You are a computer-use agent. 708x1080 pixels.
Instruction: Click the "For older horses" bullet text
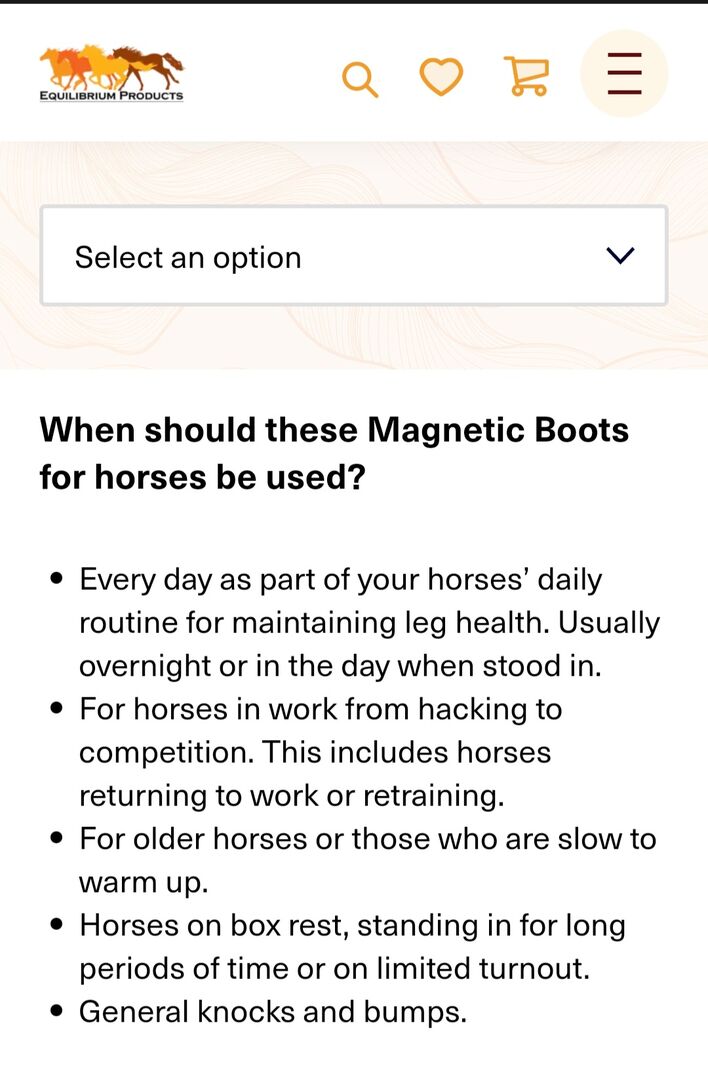click(x=367, y=838)
